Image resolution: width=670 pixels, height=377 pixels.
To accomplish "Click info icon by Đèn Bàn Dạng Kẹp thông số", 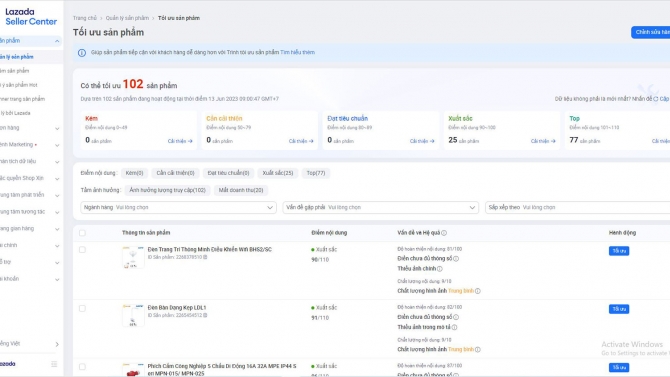I will (x=456, y=317).
